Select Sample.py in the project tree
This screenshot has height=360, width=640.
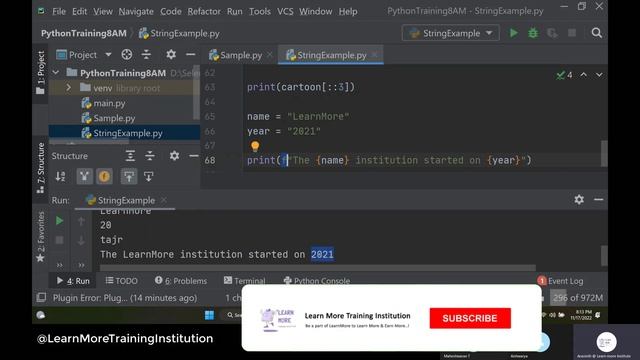point(114,118)
